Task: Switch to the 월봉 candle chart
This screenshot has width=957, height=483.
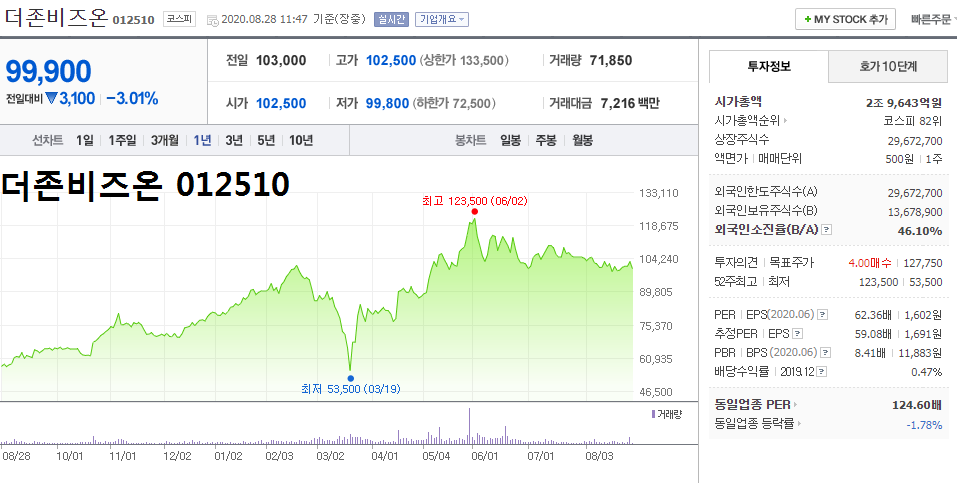Action: 582,140
